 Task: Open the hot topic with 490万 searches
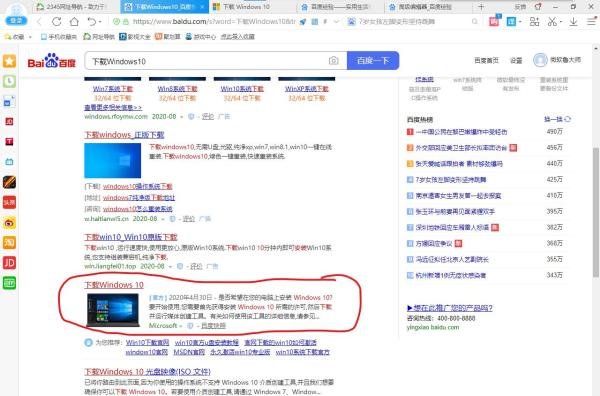(461, 132)
